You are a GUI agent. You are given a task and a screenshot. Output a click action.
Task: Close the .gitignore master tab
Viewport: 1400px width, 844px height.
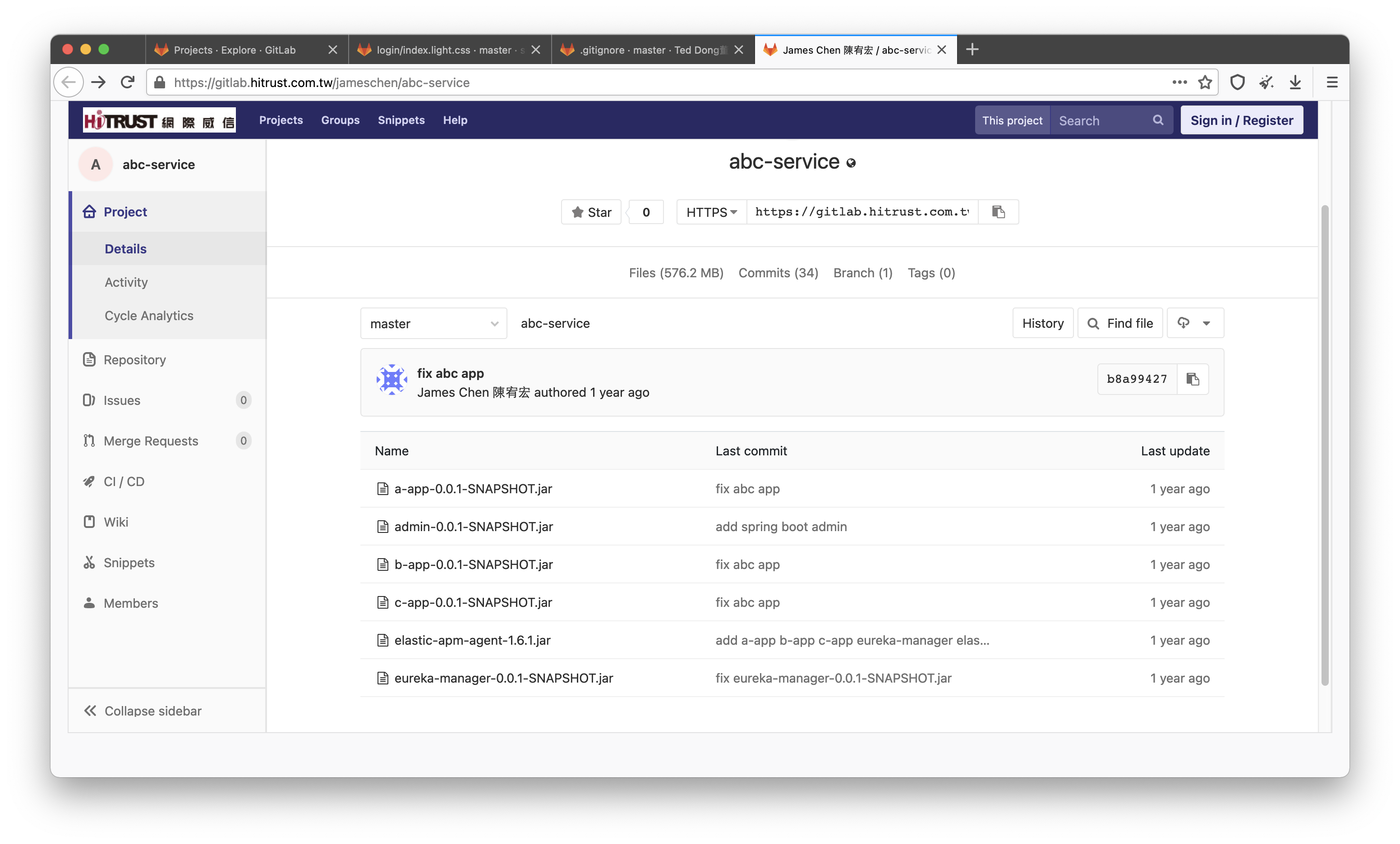739,50
